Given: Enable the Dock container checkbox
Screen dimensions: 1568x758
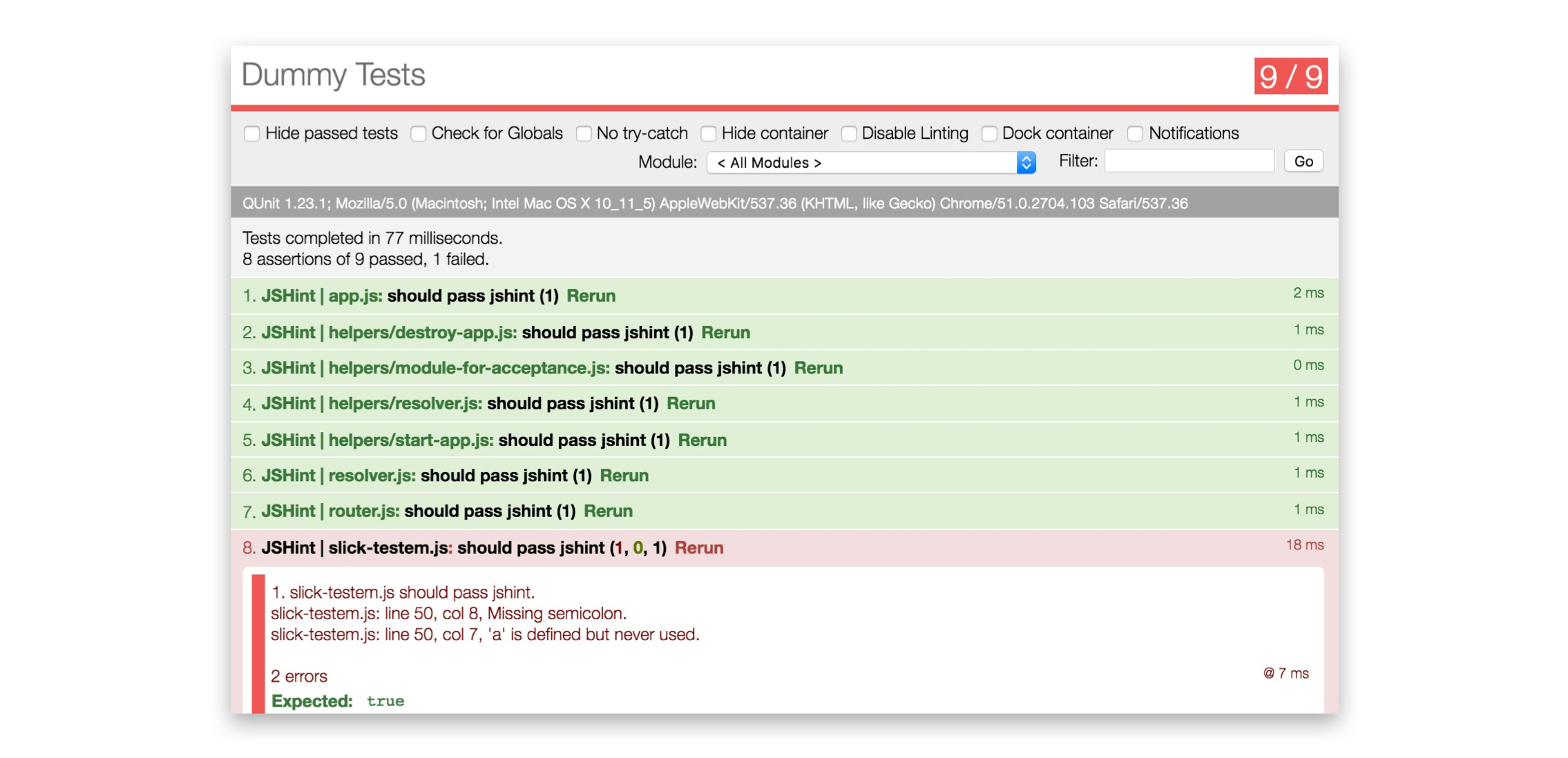Looking at the screenshot, I should (989, 133).
